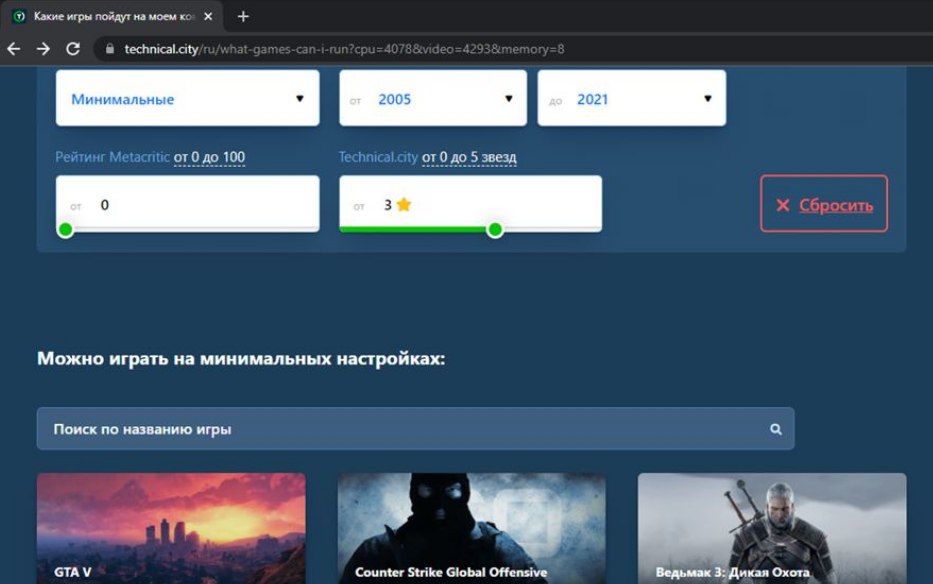This screenshot has height=584, width=933.
Task: Click the yellow star icon in the rating field
Action: click(404, 205)
